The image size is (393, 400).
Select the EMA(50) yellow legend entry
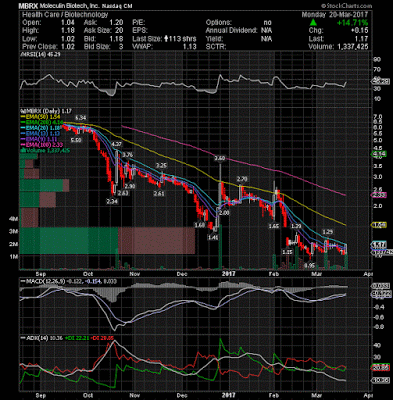tap(39, 117)
